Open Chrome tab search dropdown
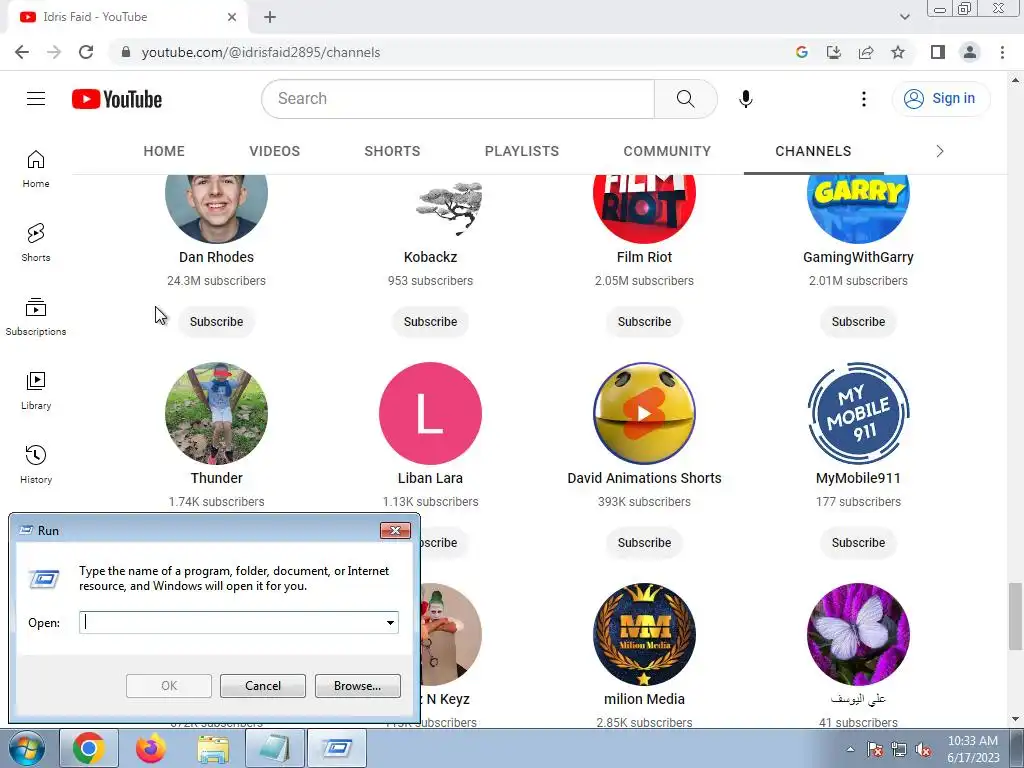 (904, 17)
